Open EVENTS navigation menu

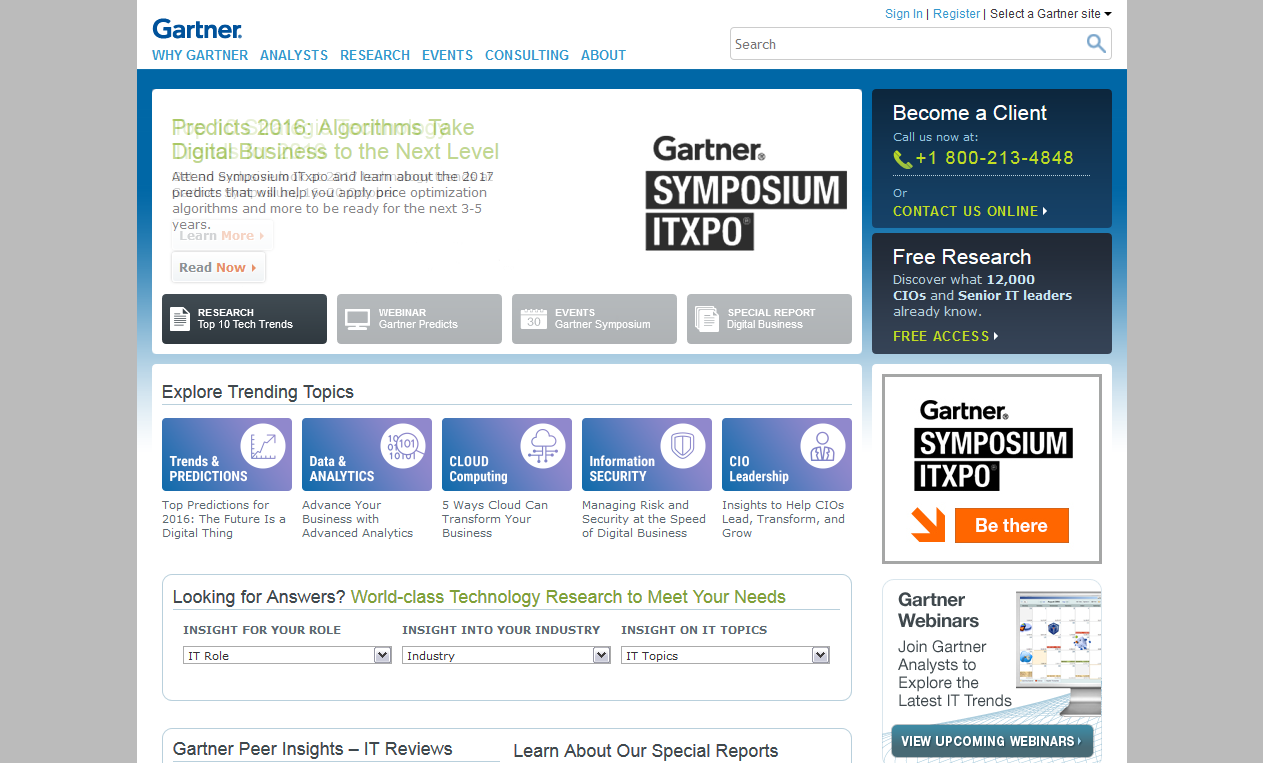click(447, 55)
